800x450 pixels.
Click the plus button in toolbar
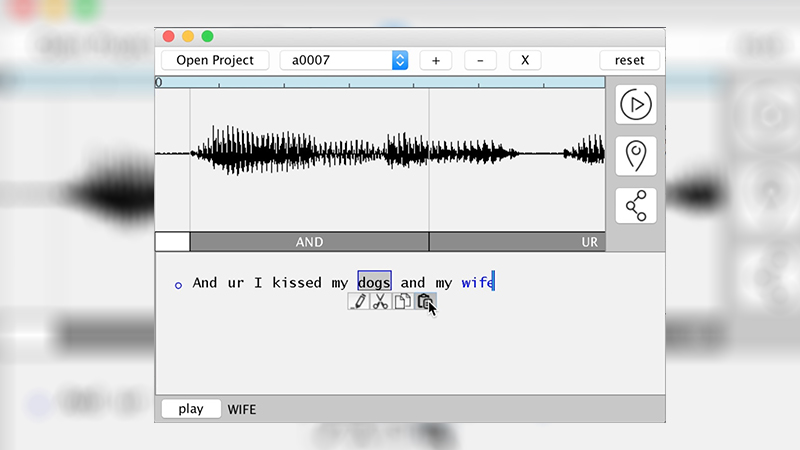436,60
